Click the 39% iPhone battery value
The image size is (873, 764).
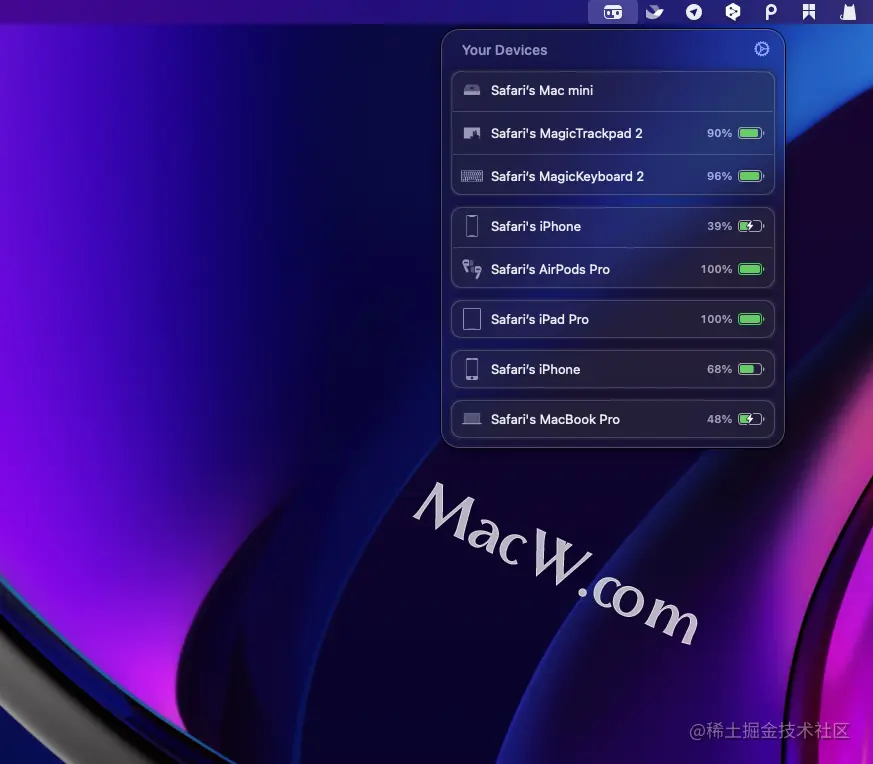pyautogui.click(x=719, y=226)
